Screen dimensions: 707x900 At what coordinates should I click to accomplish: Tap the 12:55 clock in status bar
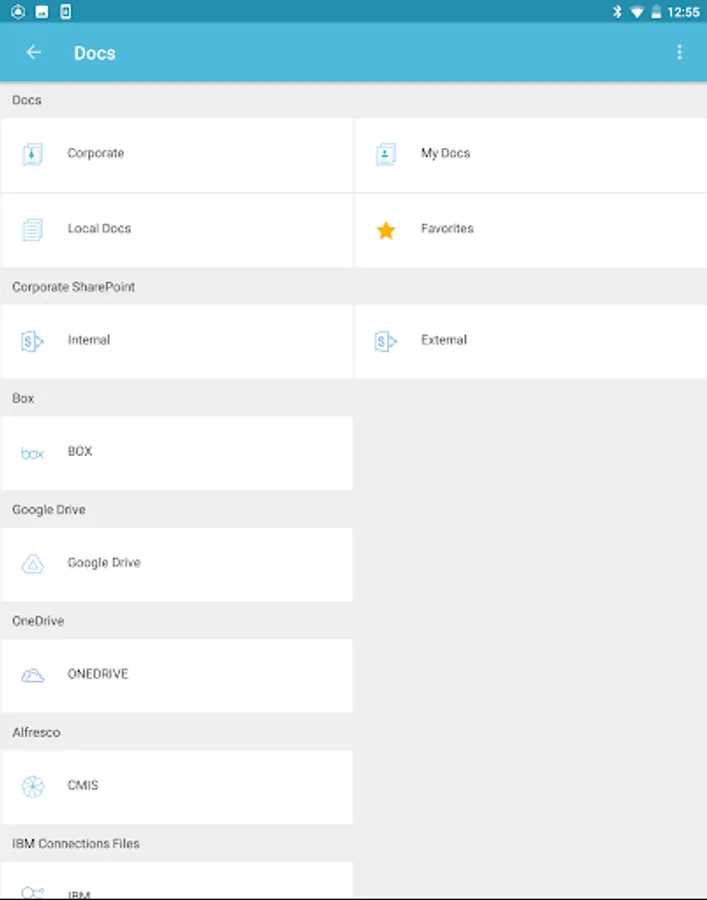[683, 12]
